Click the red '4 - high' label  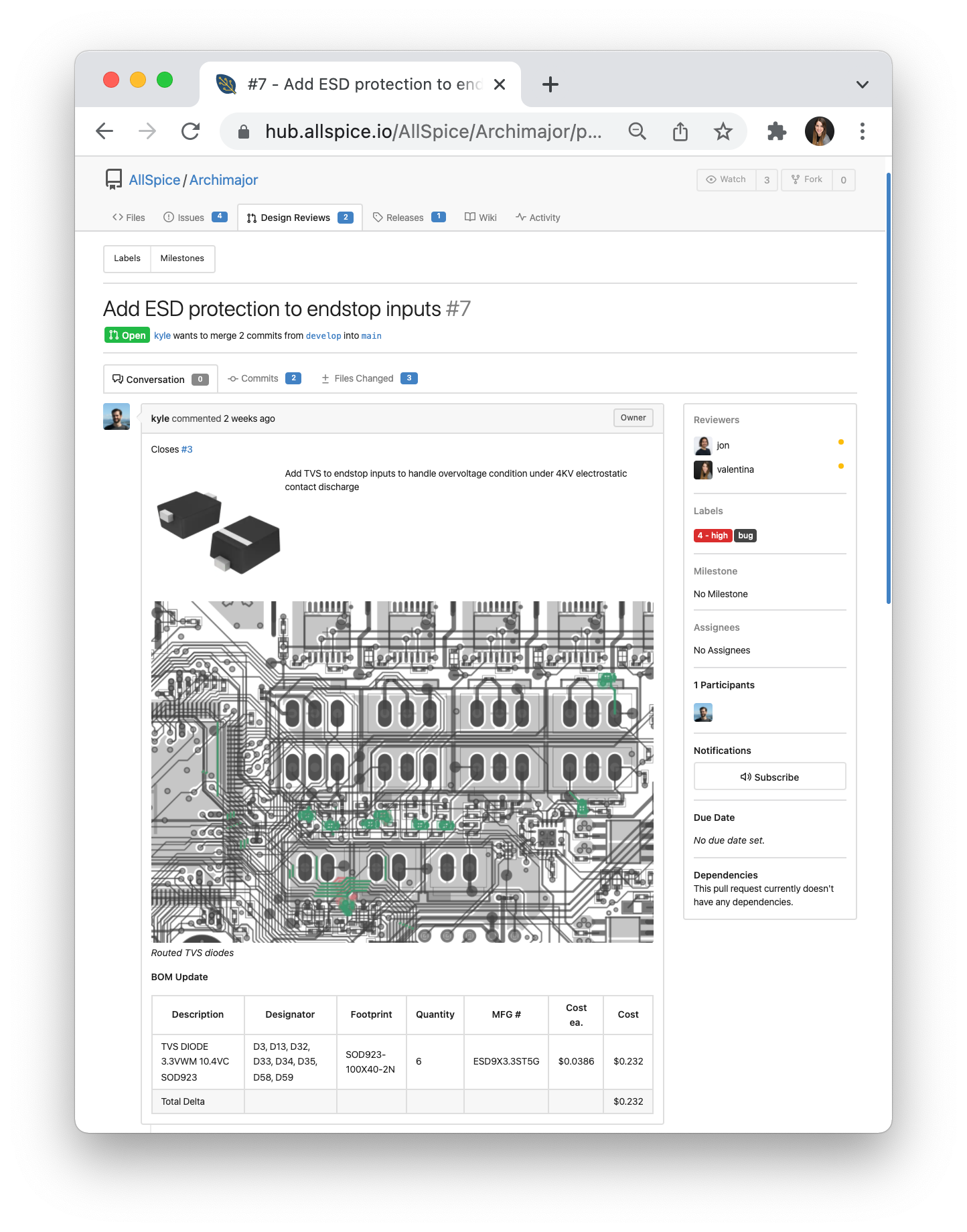click(713, 536)
